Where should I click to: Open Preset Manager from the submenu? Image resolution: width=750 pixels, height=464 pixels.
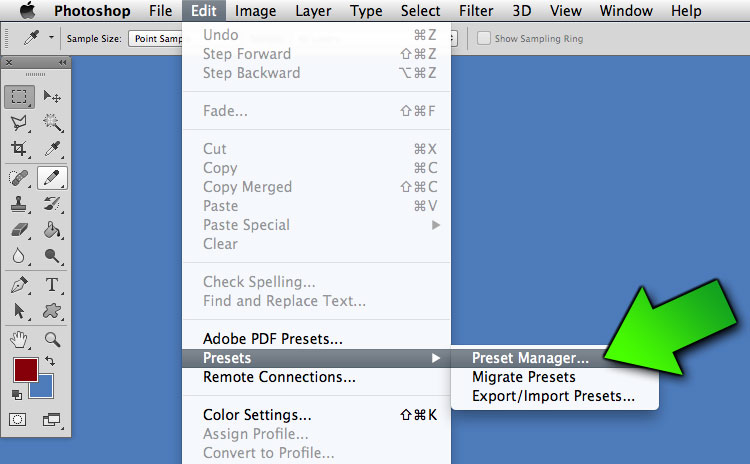(530, 358)
